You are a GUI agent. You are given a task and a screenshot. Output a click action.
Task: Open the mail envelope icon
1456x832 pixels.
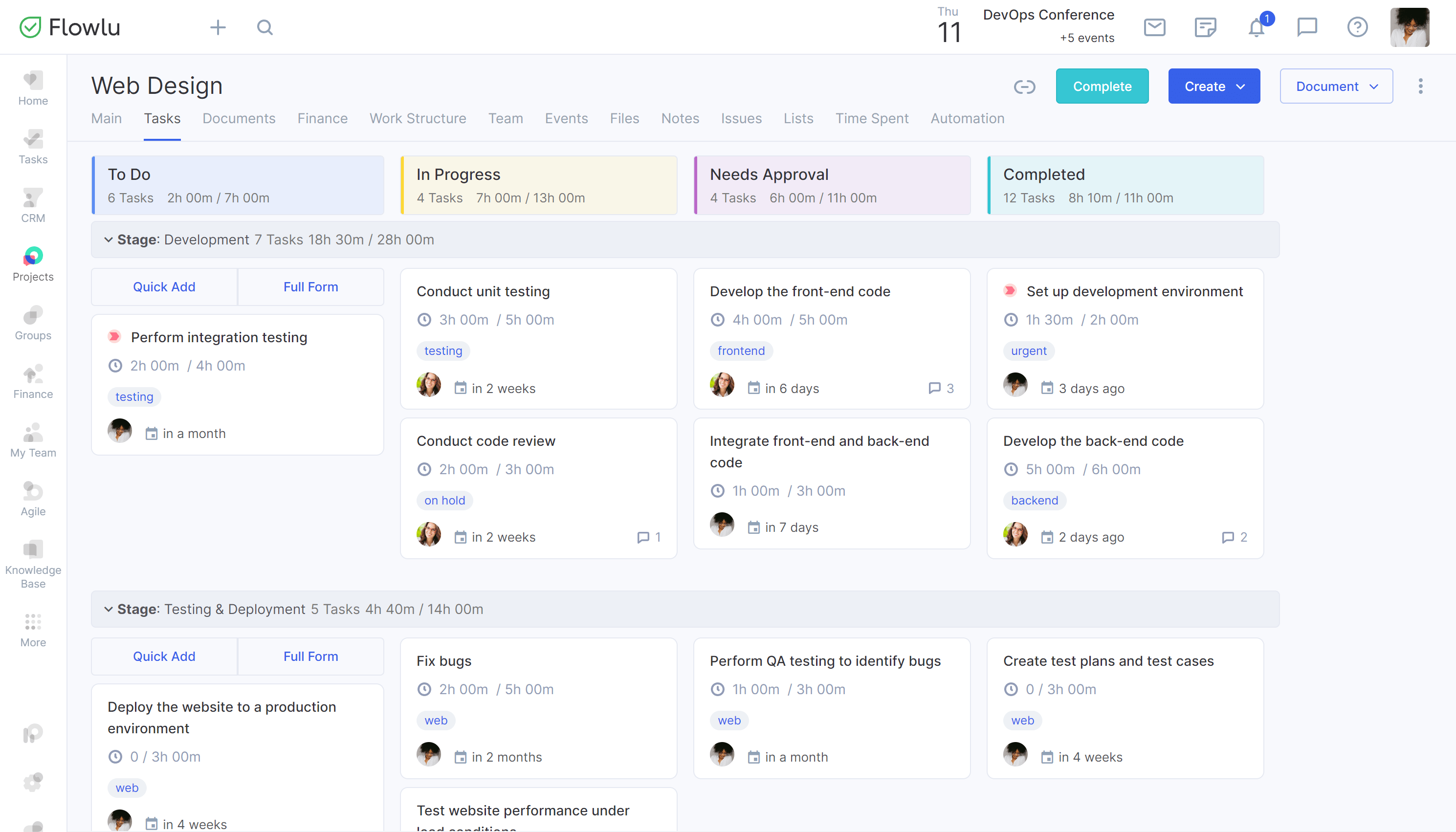(1154, 27)
